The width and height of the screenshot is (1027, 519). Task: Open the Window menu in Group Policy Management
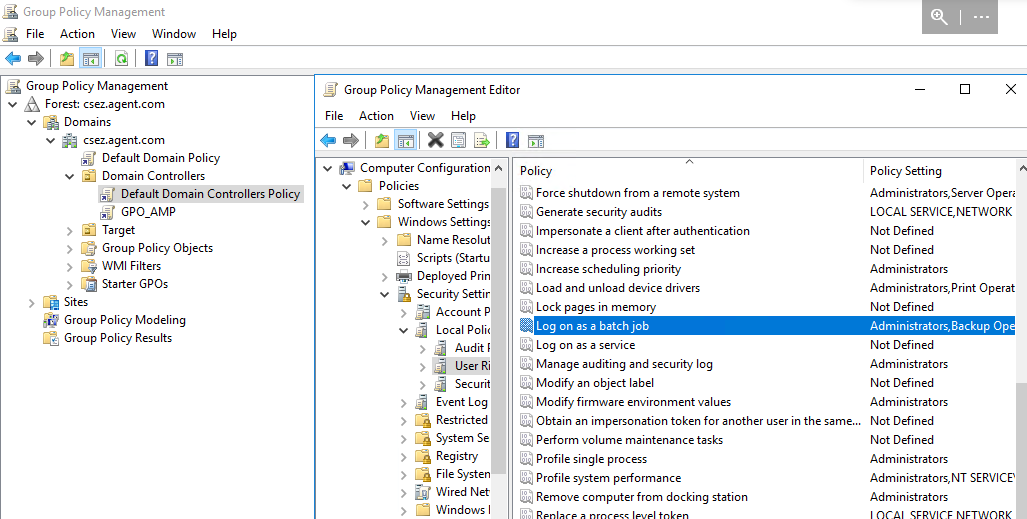pos(174,34)
